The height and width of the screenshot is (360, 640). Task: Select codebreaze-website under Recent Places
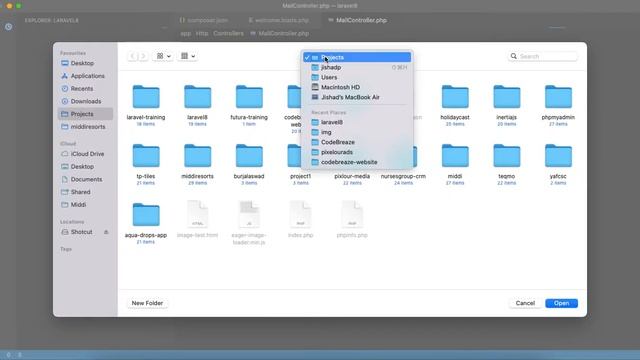(357, 162)
